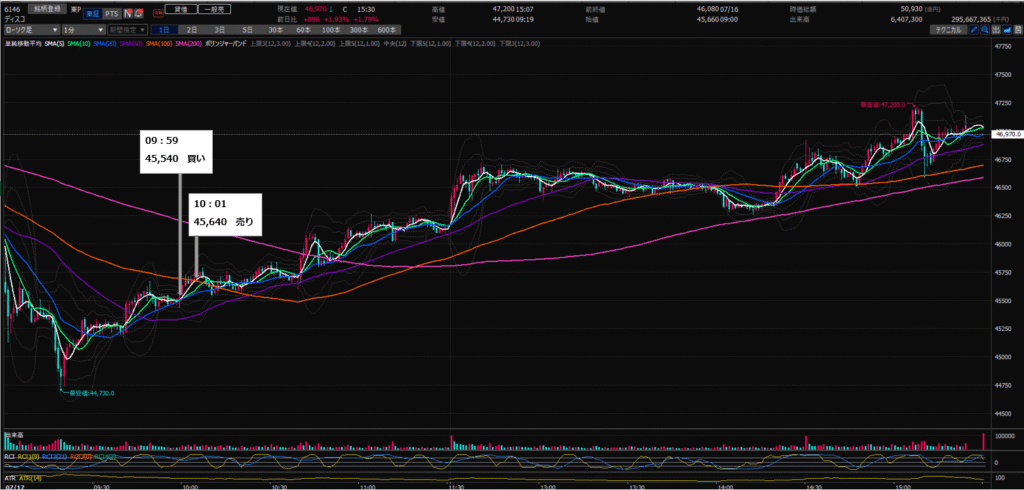Open the ローソク足 chart type dropdown

30,30
